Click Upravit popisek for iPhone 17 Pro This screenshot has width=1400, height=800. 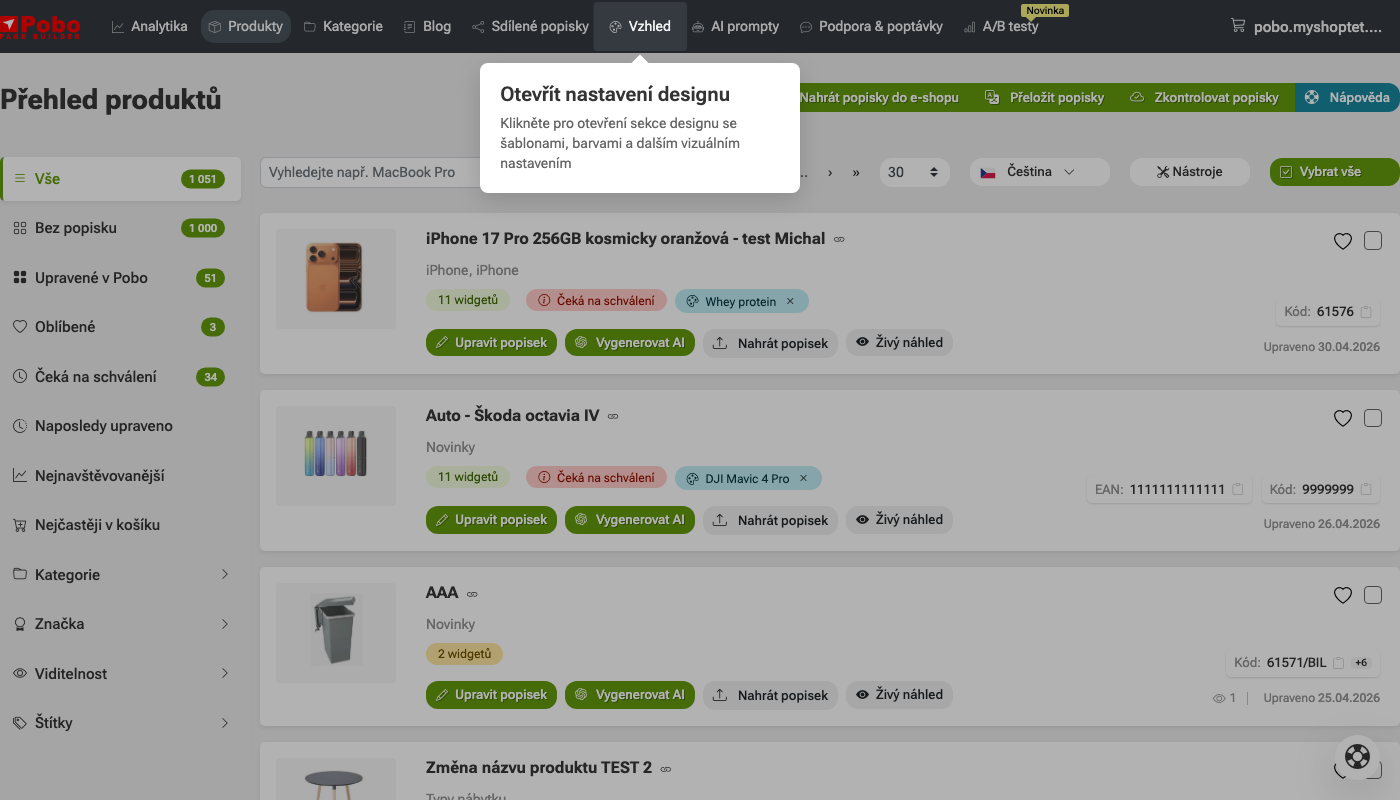coord(491,343)
